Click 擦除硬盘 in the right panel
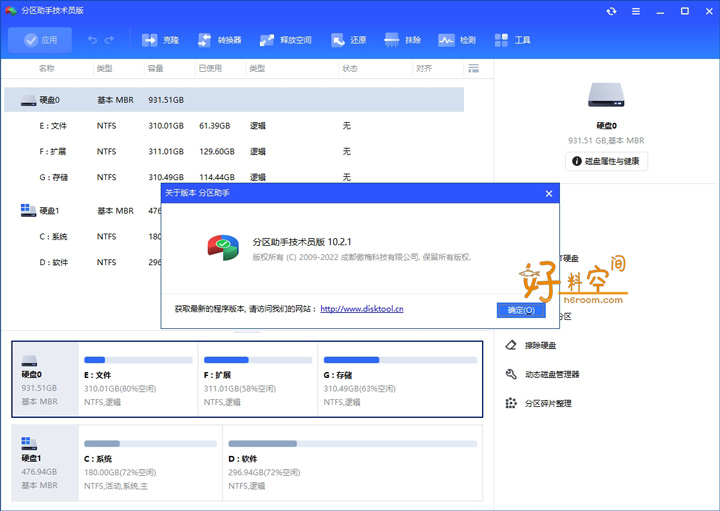The image size is (720, 511). point(540,345)
